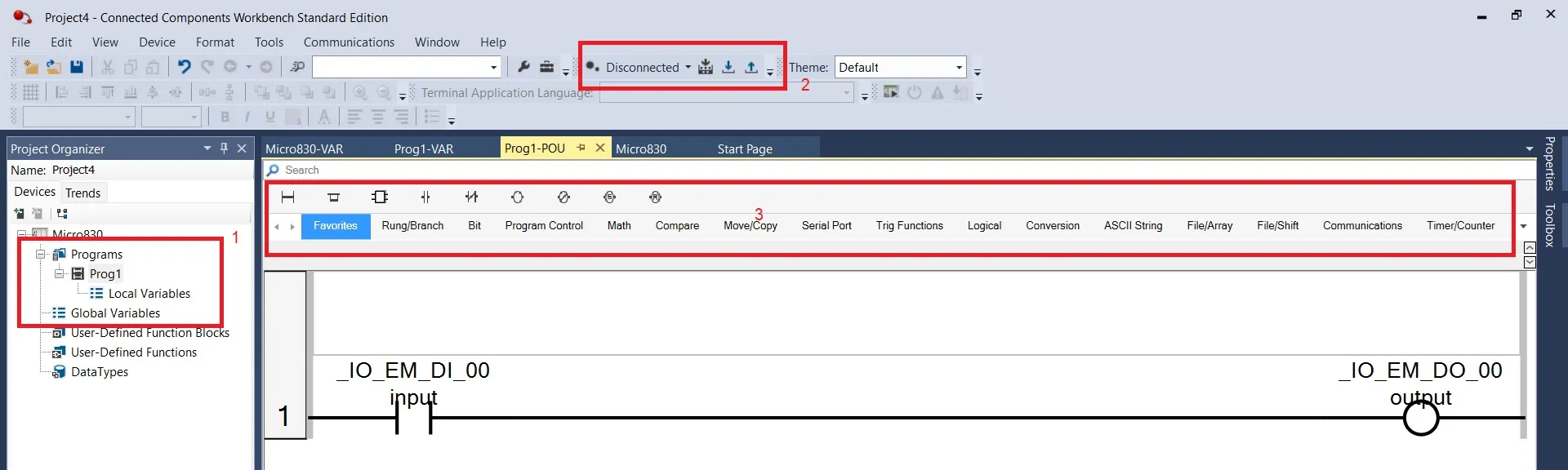This screenshot has height=470, width=1568.
Task: Insert a reverse coil instruction
Action: click(x=563, y=197)
